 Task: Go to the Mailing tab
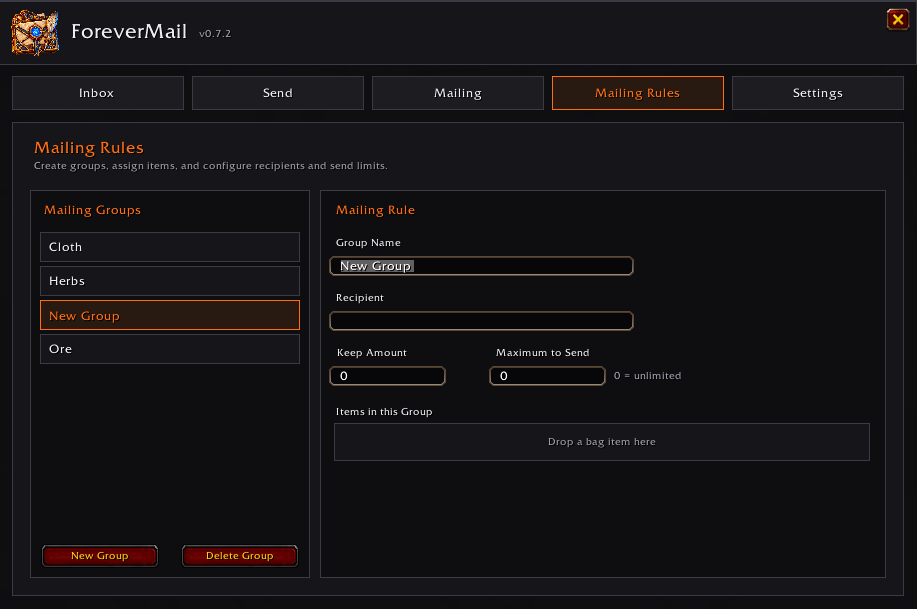tap(458, 93)
